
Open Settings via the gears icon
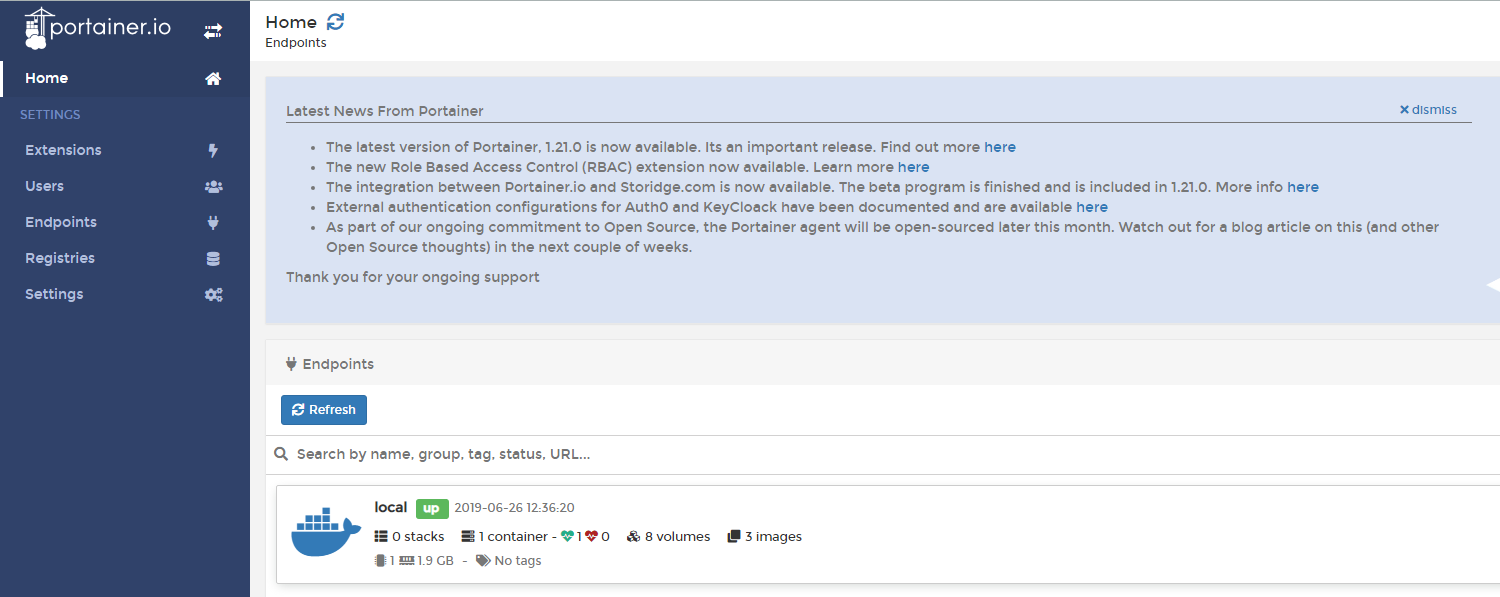213,294
